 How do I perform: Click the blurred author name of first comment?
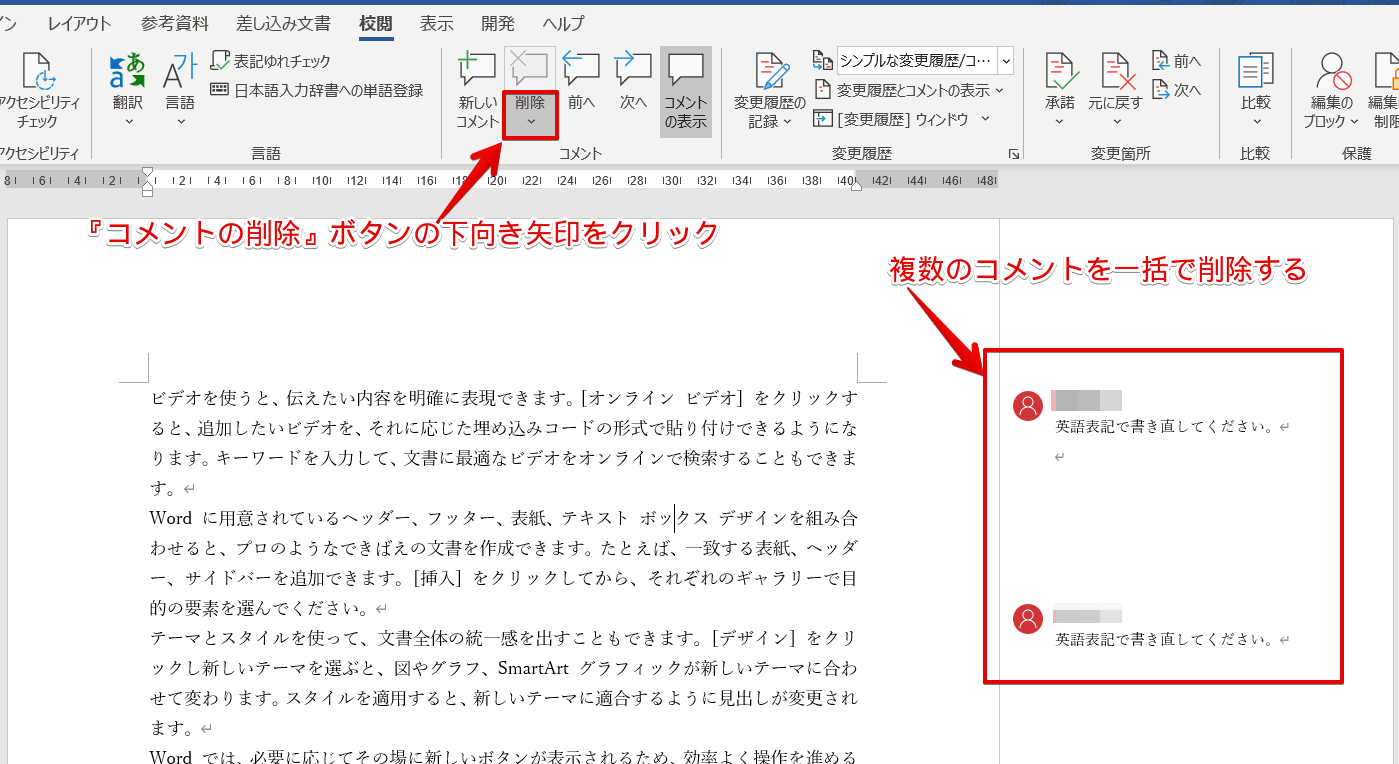point(1086,401)
